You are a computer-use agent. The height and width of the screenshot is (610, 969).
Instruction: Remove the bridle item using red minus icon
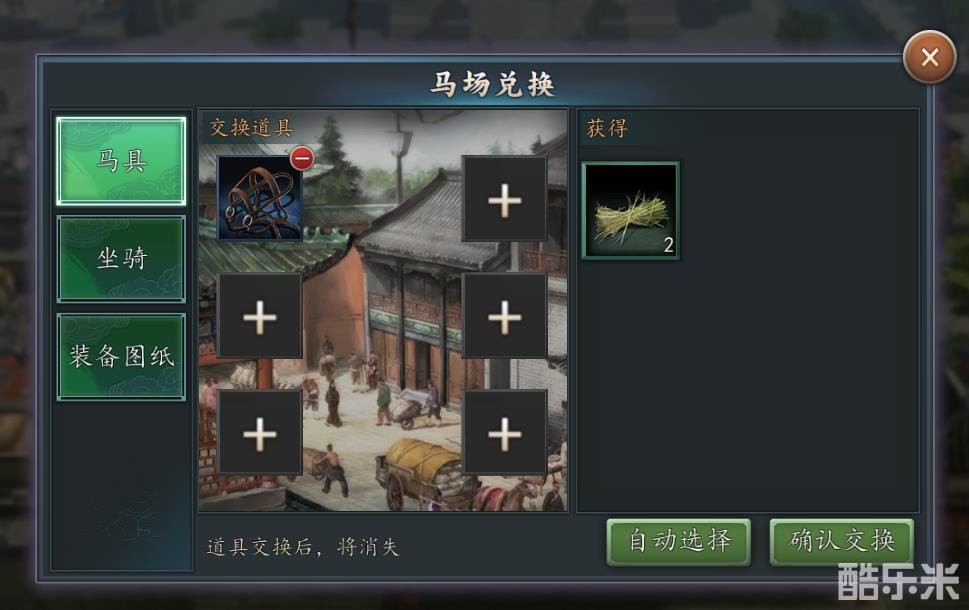[302, 158]
